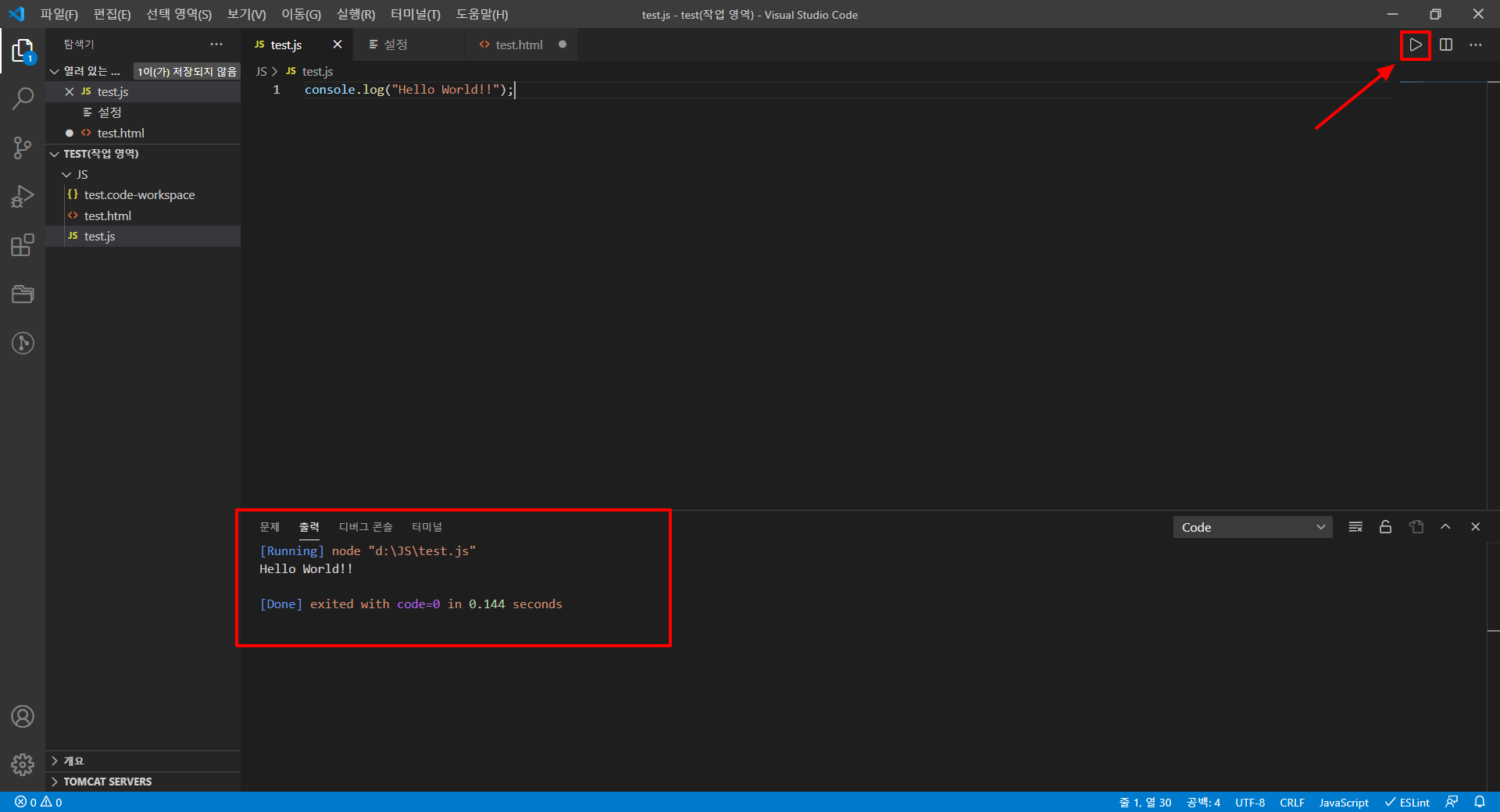Open the 보기(V) menu
Image resolution: width=1500 pixels, height=812 pixels.
[247, 14]
